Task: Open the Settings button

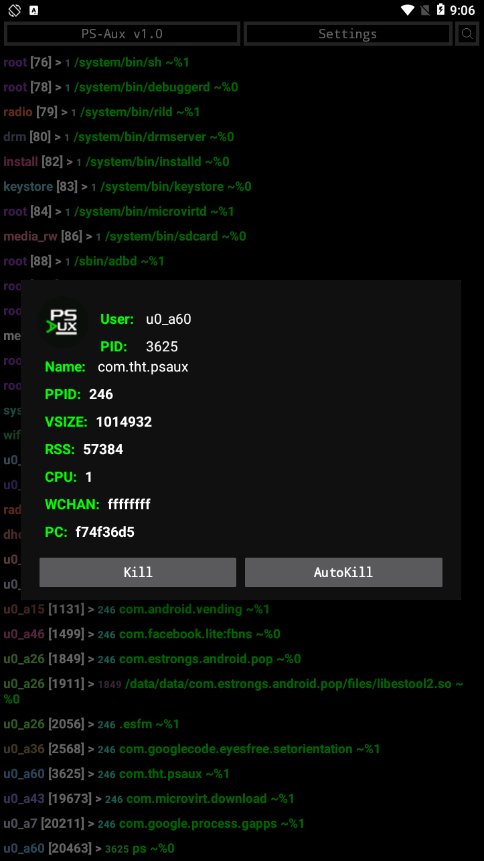Action: [x=348, y=34]
